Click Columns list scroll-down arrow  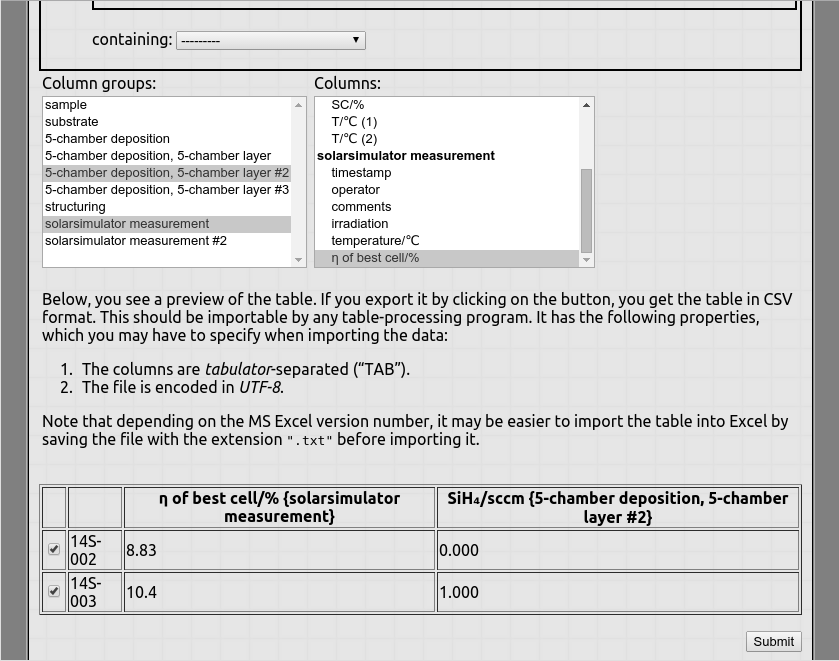pos(586,260)
